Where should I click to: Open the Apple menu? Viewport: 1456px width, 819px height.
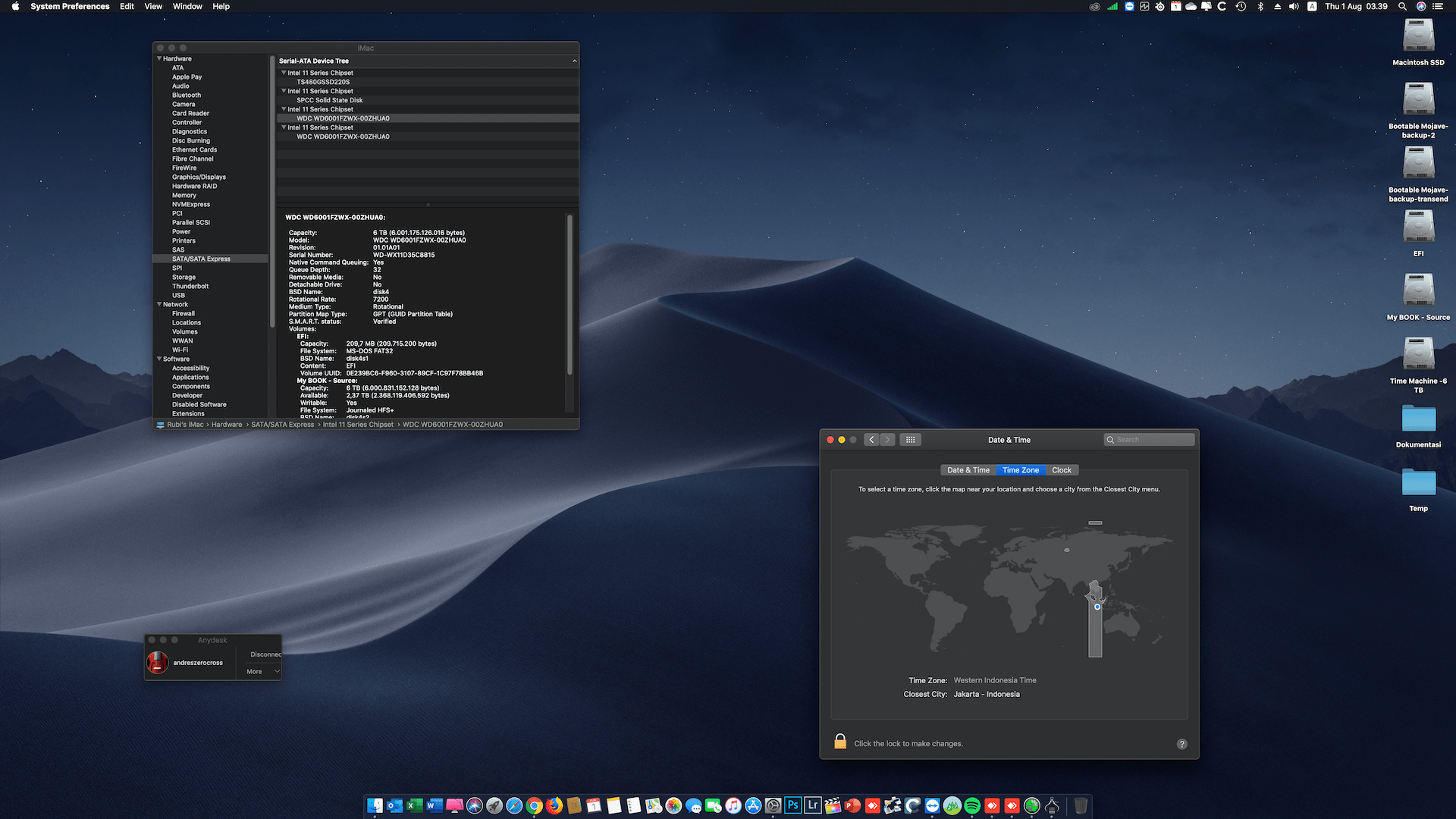(x=15, y=6)
